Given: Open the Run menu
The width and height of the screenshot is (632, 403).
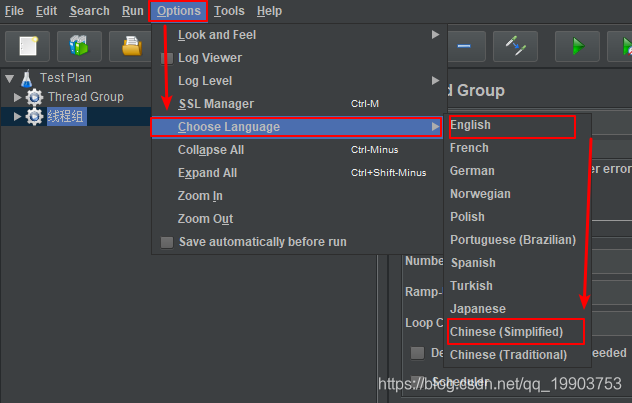Looking at the screenshot, I should pyautogui.click(x=133, y=11).
